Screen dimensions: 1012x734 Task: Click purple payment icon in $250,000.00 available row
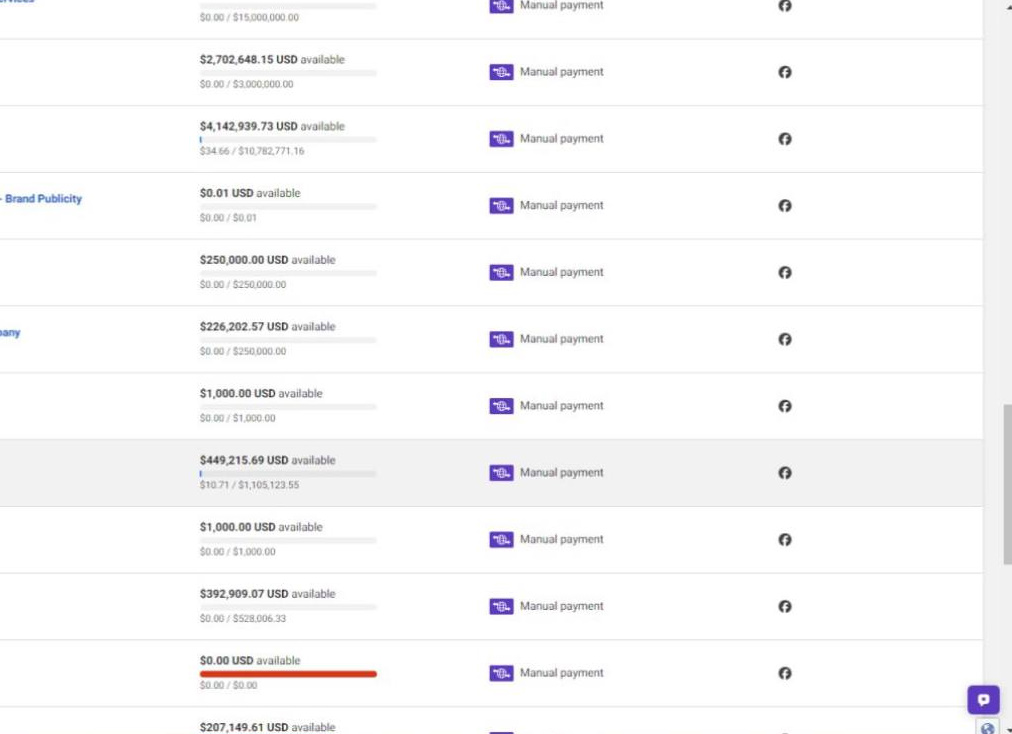[501, 272]
